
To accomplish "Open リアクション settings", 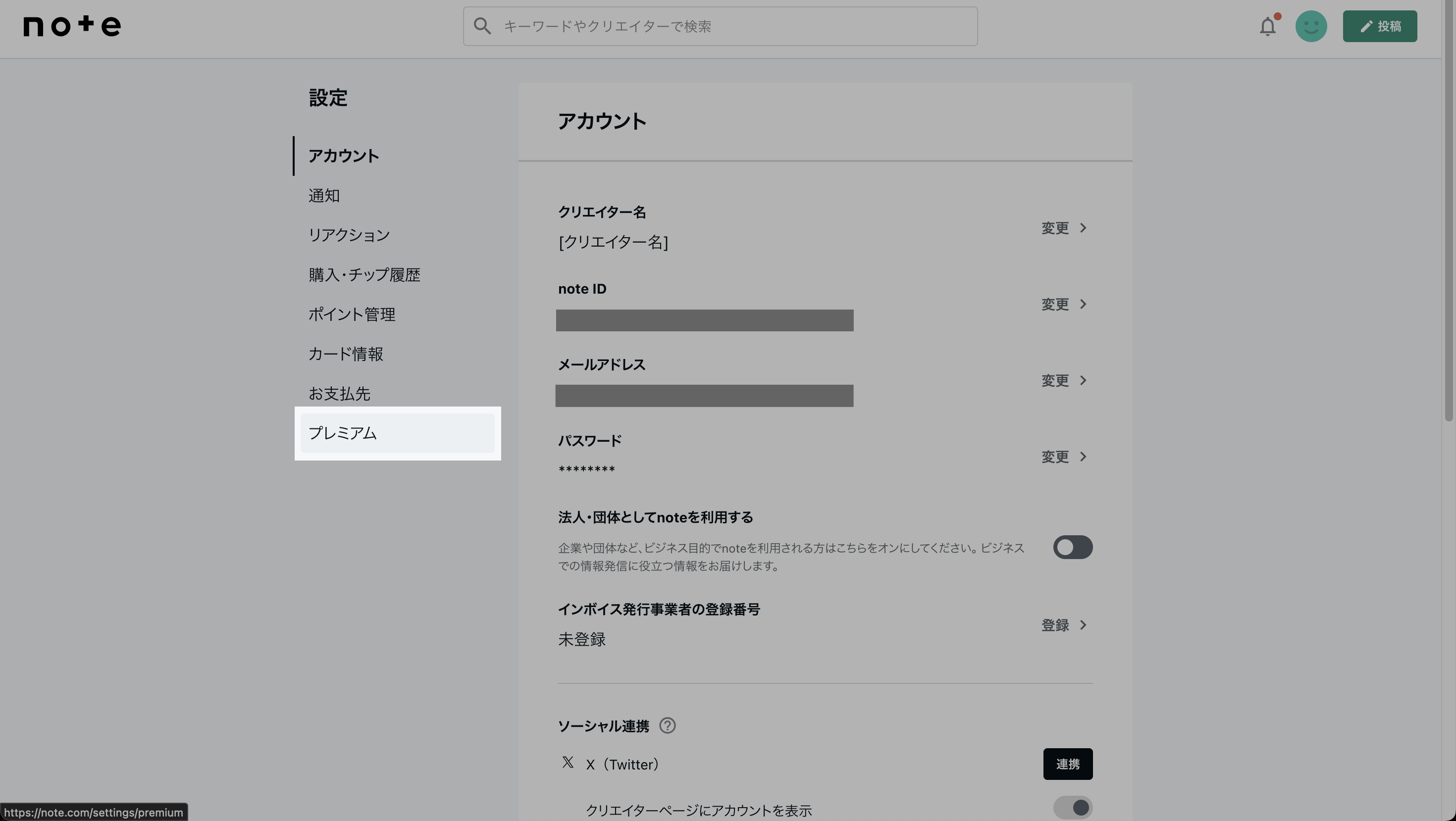I will (x=349, y=235).
